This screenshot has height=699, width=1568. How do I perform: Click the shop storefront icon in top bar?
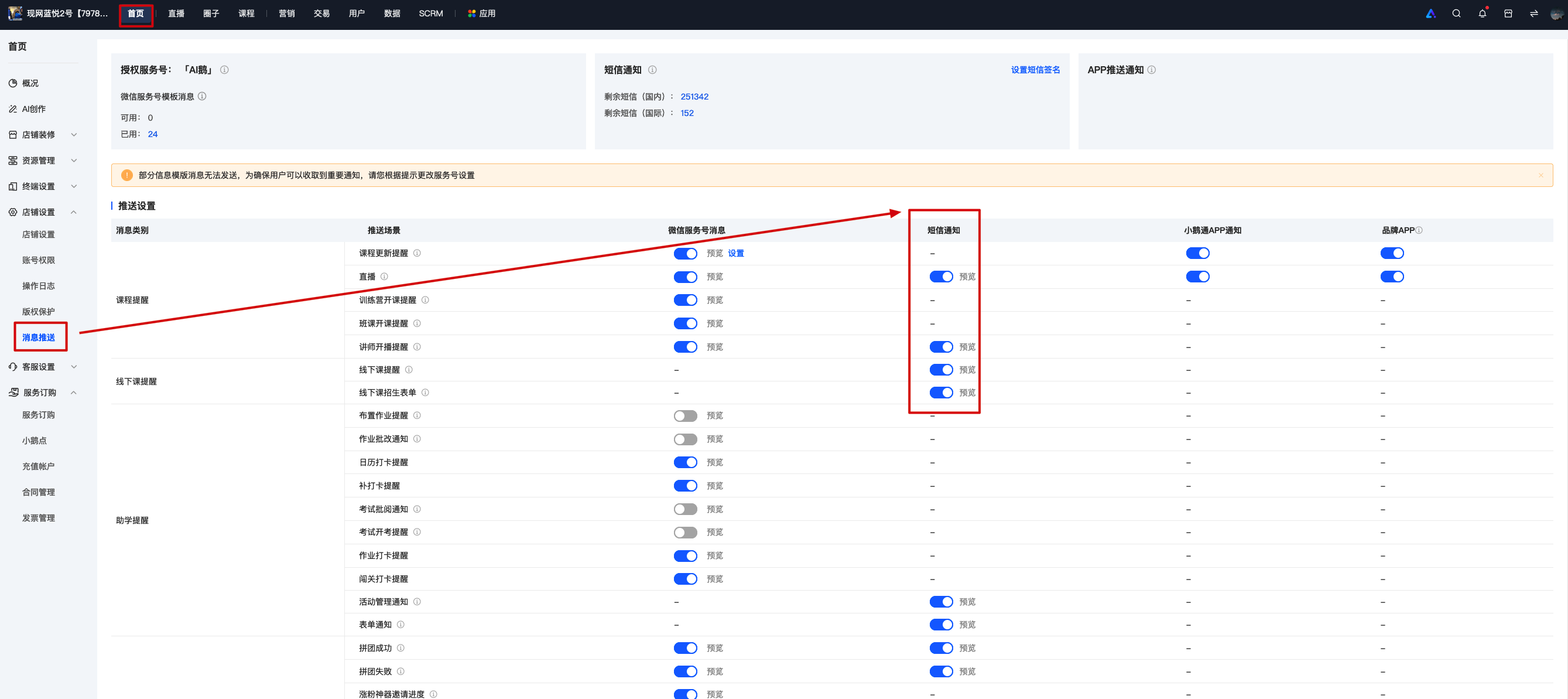tap(1508, 13)
